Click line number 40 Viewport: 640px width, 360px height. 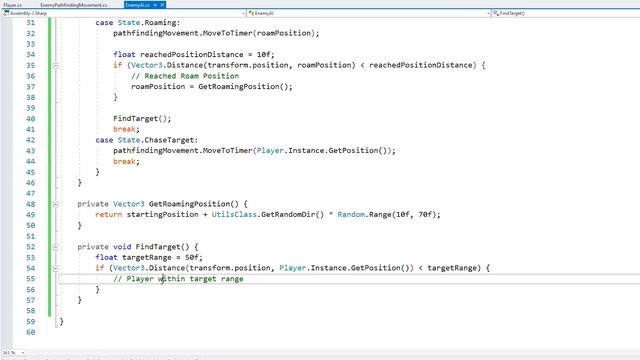coord(31,119)
